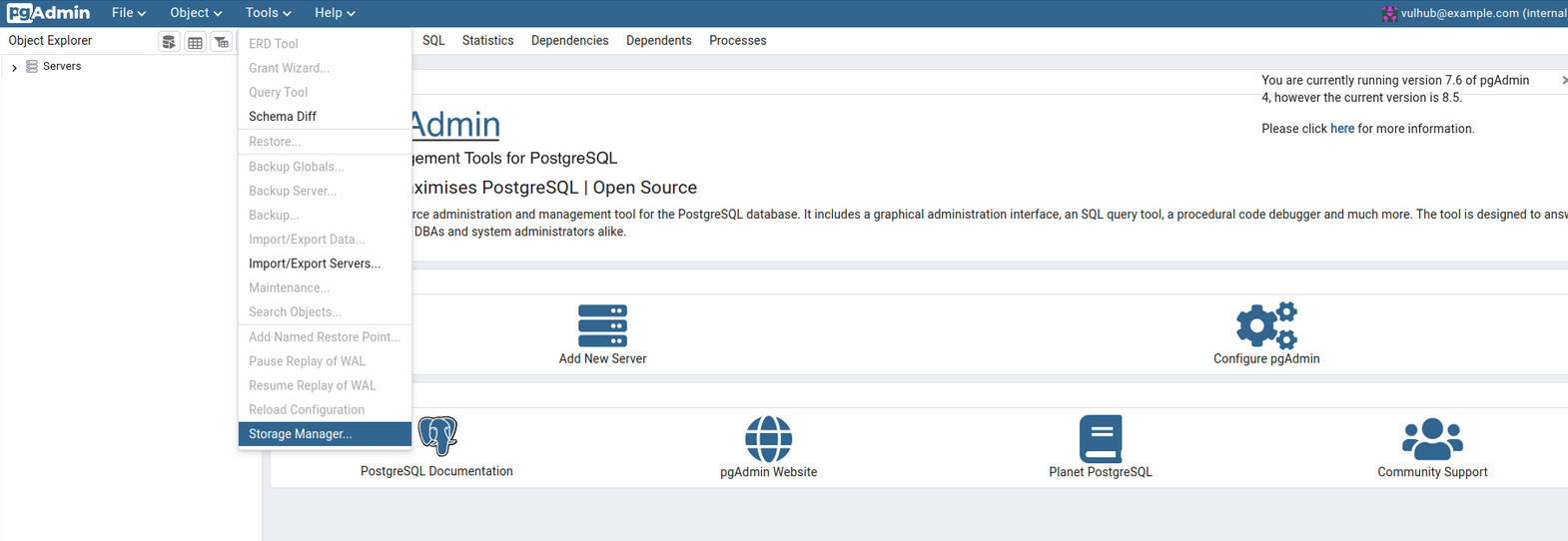Click the user avatar icon
Screen dimensions: 1568x541
point(1389,14)
